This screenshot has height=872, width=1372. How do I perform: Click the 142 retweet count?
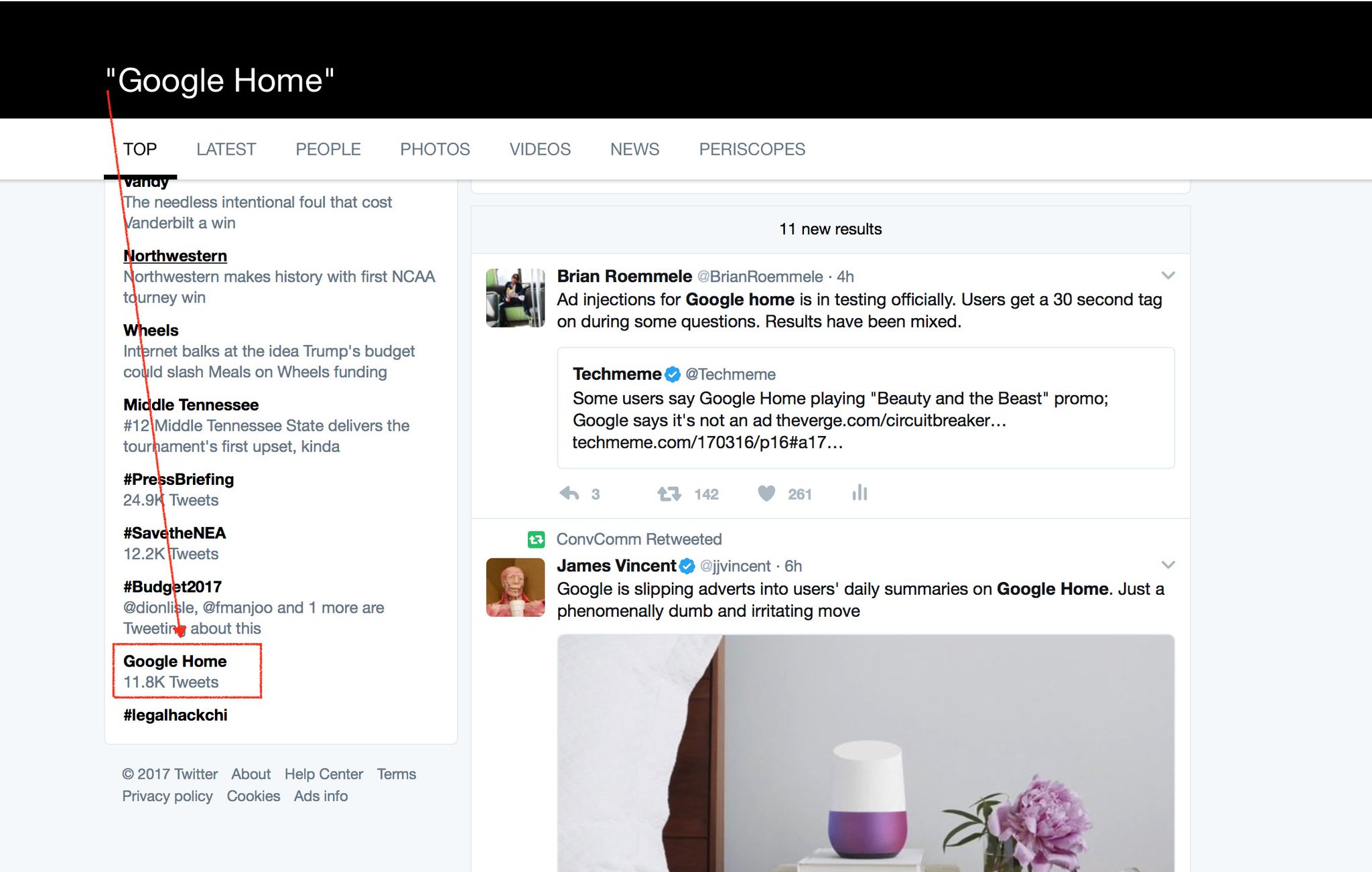tap(706, 494)
